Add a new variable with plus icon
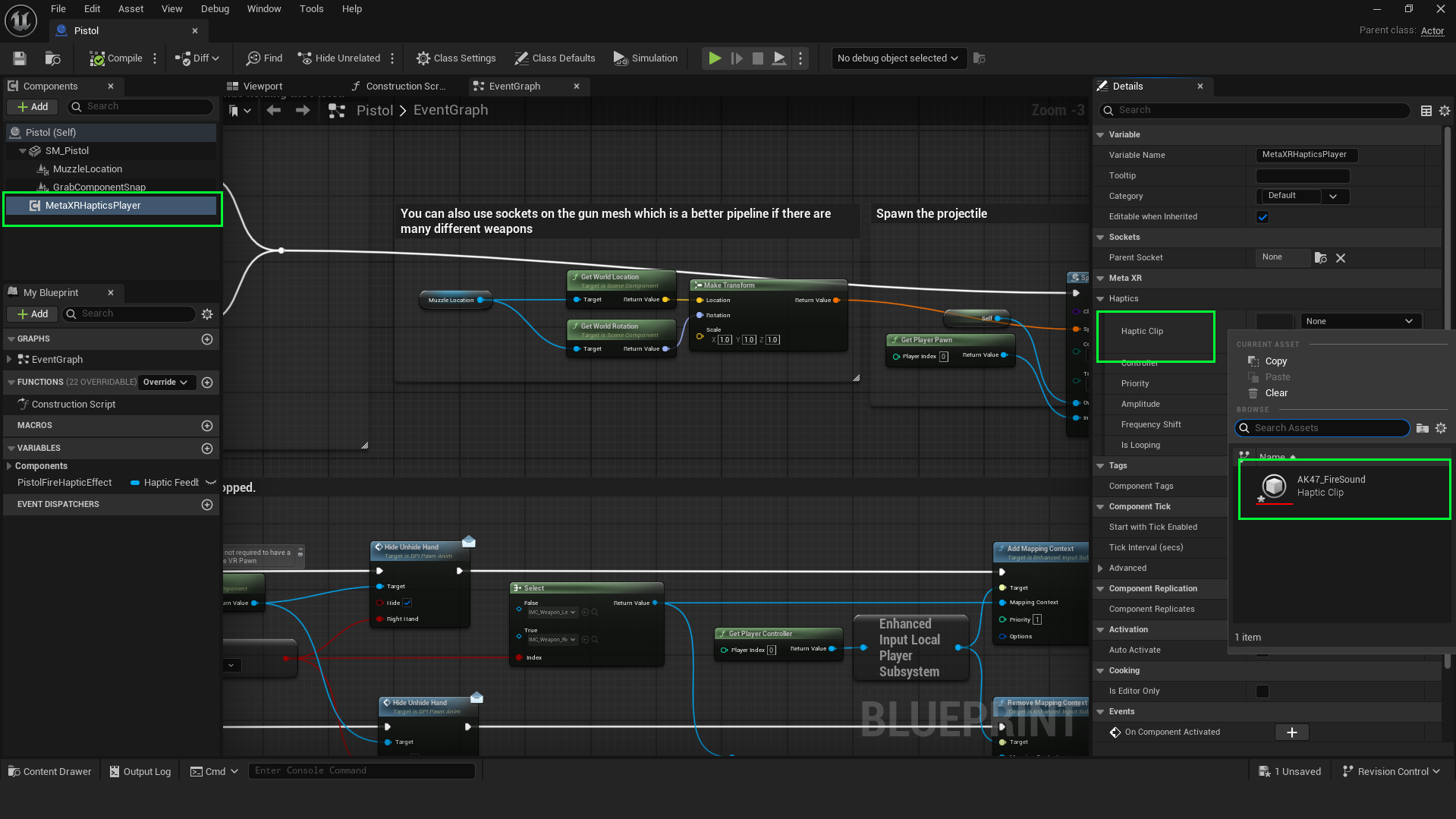Screen dimensions: 1456x819 tap(207, 449)
